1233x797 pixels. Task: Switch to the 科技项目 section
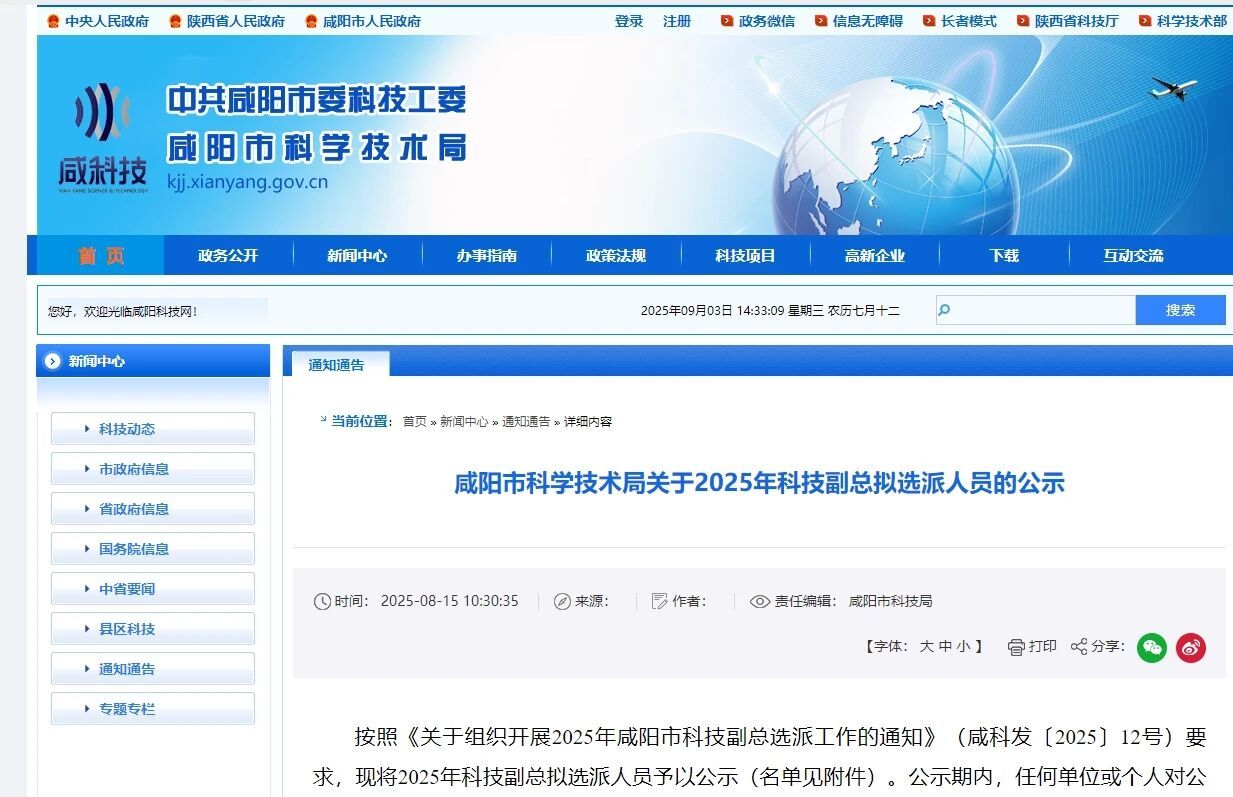tap(744, 255)
